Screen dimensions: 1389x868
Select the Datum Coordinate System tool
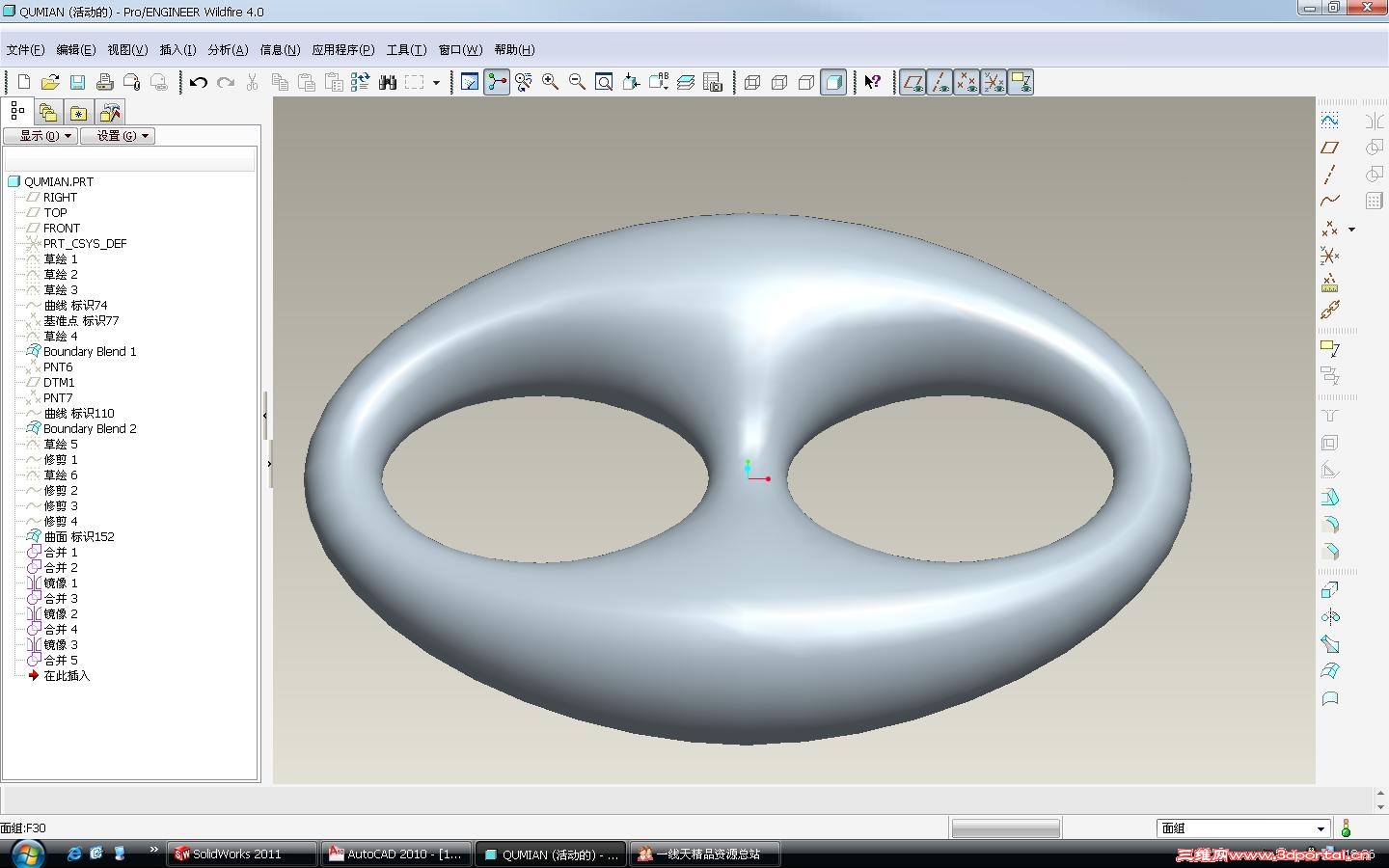click(1330, 256)
